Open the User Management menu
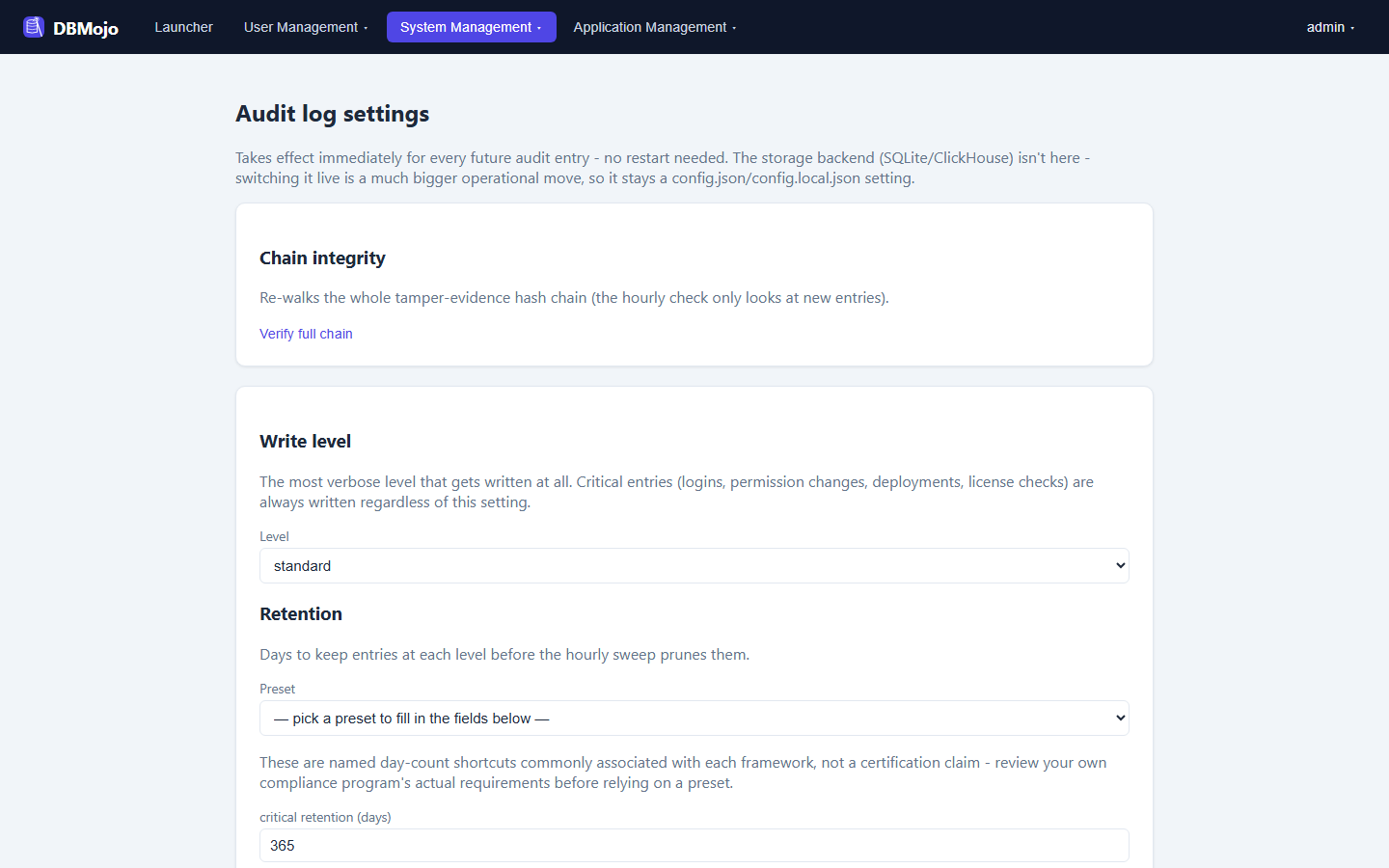 306,27
